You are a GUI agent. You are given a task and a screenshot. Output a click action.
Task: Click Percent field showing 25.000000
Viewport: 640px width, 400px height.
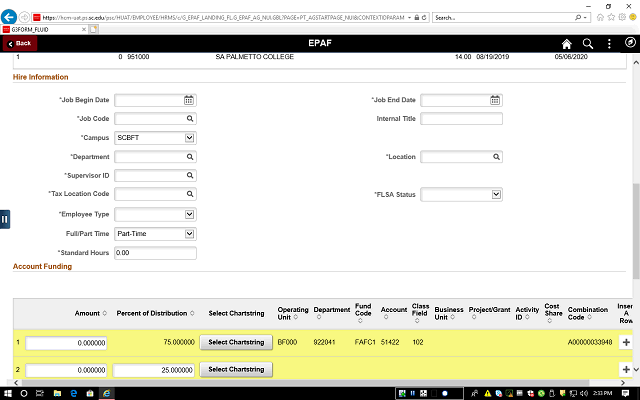(153, 370)
